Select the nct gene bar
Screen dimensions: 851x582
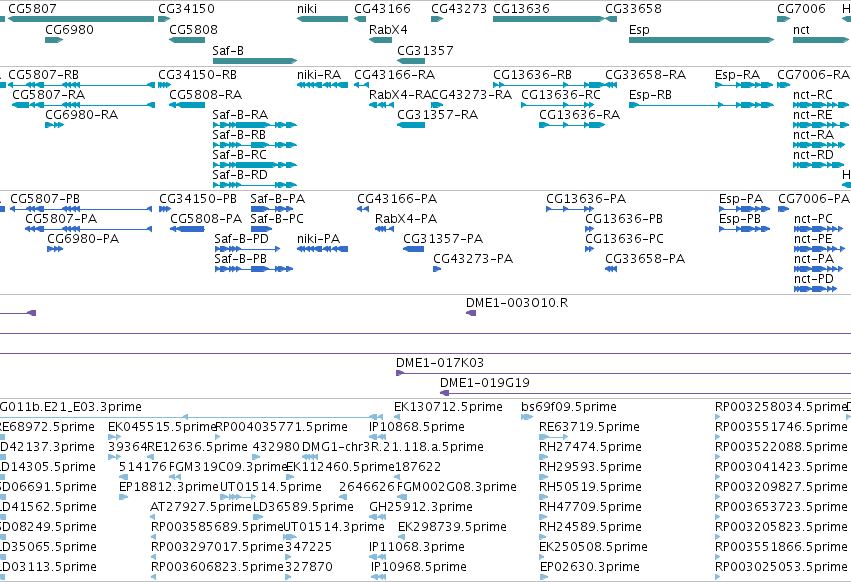(821, 40)
